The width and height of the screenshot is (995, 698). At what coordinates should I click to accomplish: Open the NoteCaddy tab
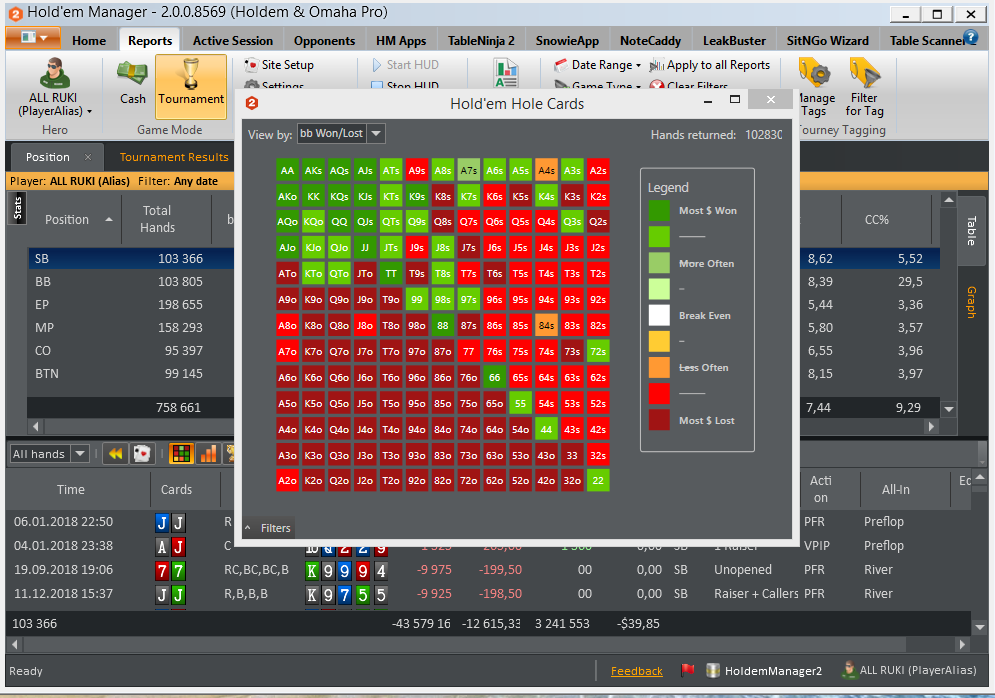coord(650,41)
